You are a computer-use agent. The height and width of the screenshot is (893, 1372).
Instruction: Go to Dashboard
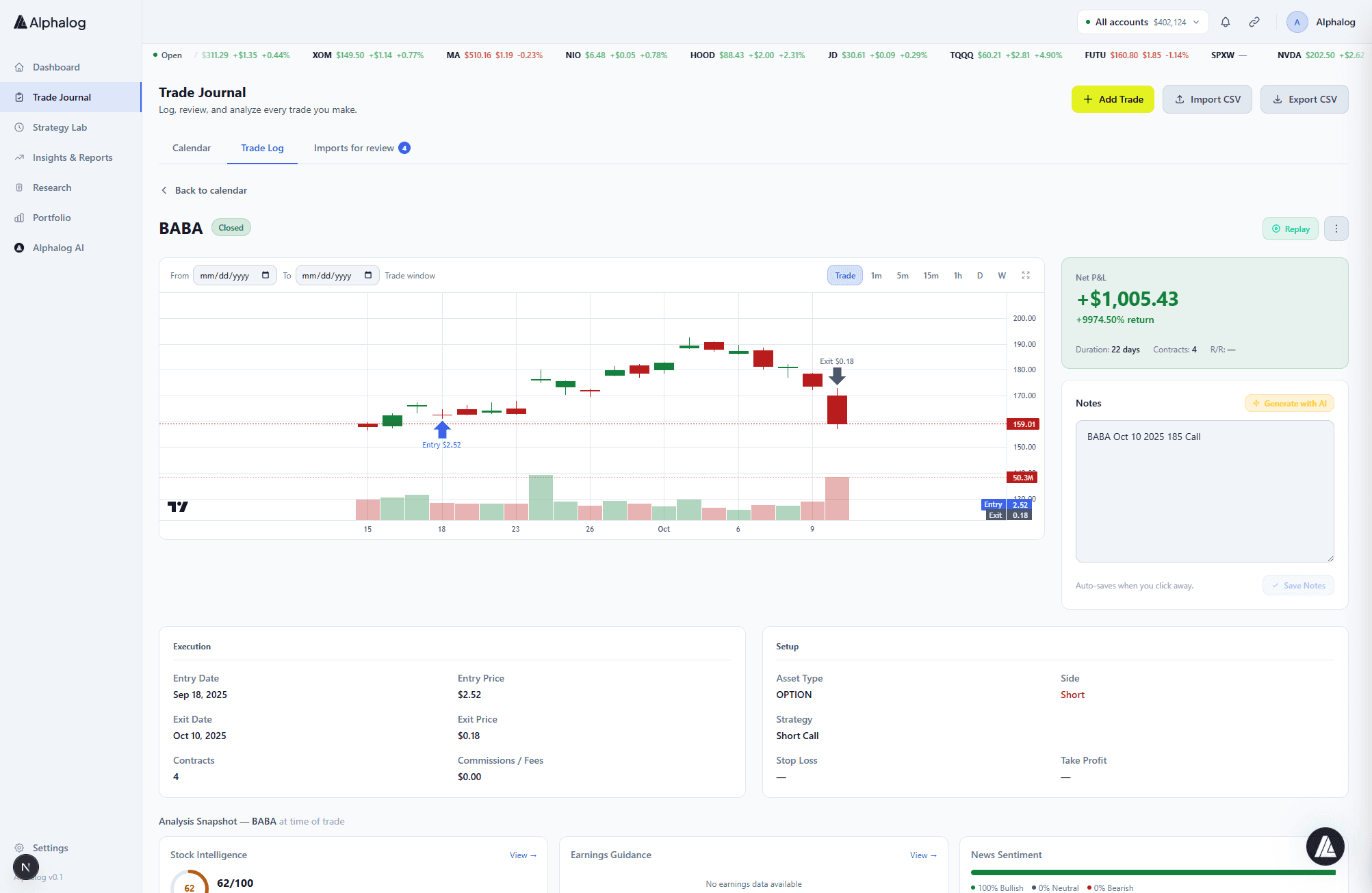(x=70, y=67)
